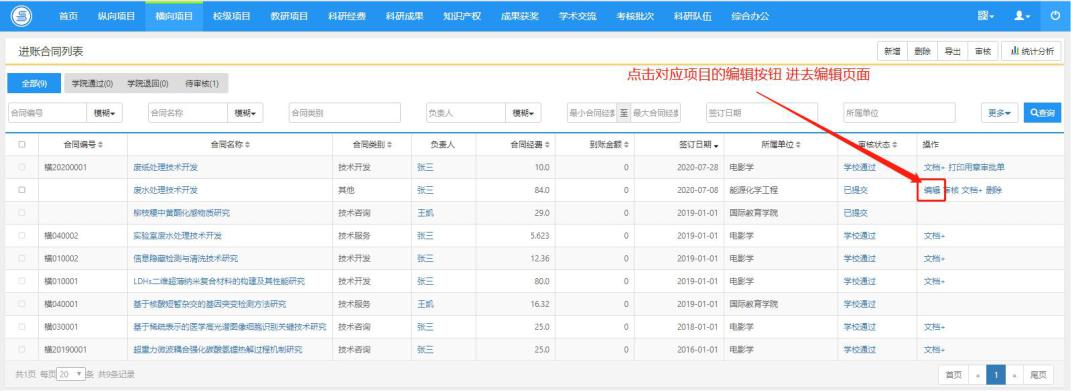
Task: Click the 查询 search icon button
Action: pyautogui.click(x=1042, y=113)
